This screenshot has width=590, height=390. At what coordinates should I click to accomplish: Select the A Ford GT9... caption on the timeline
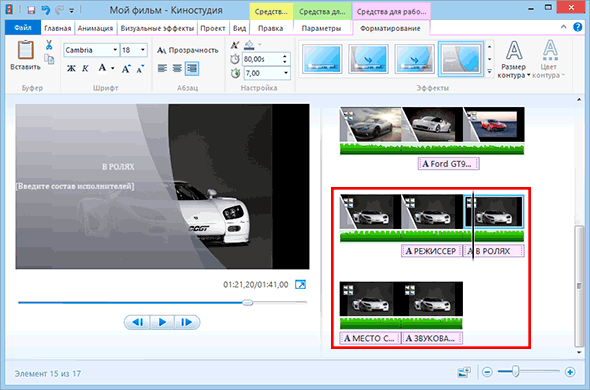[x=449, y=164]
